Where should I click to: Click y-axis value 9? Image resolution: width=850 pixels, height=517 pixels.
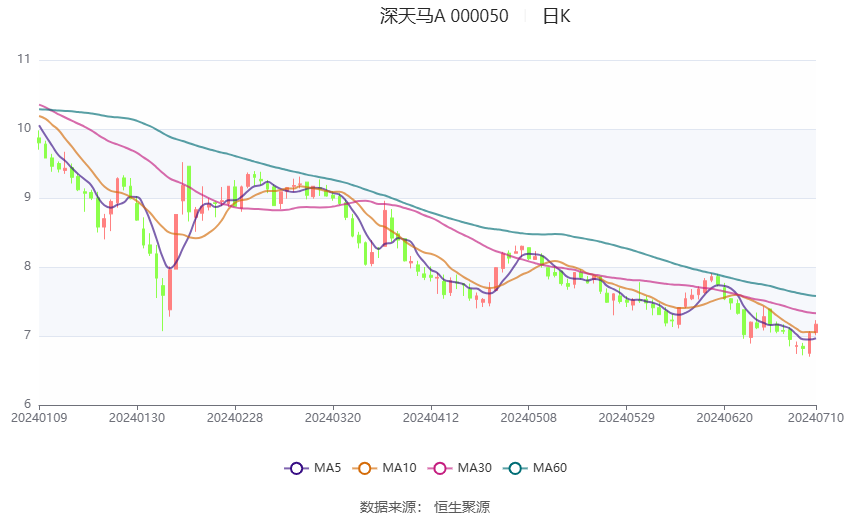pyautogui.click(x=27, y=197)
